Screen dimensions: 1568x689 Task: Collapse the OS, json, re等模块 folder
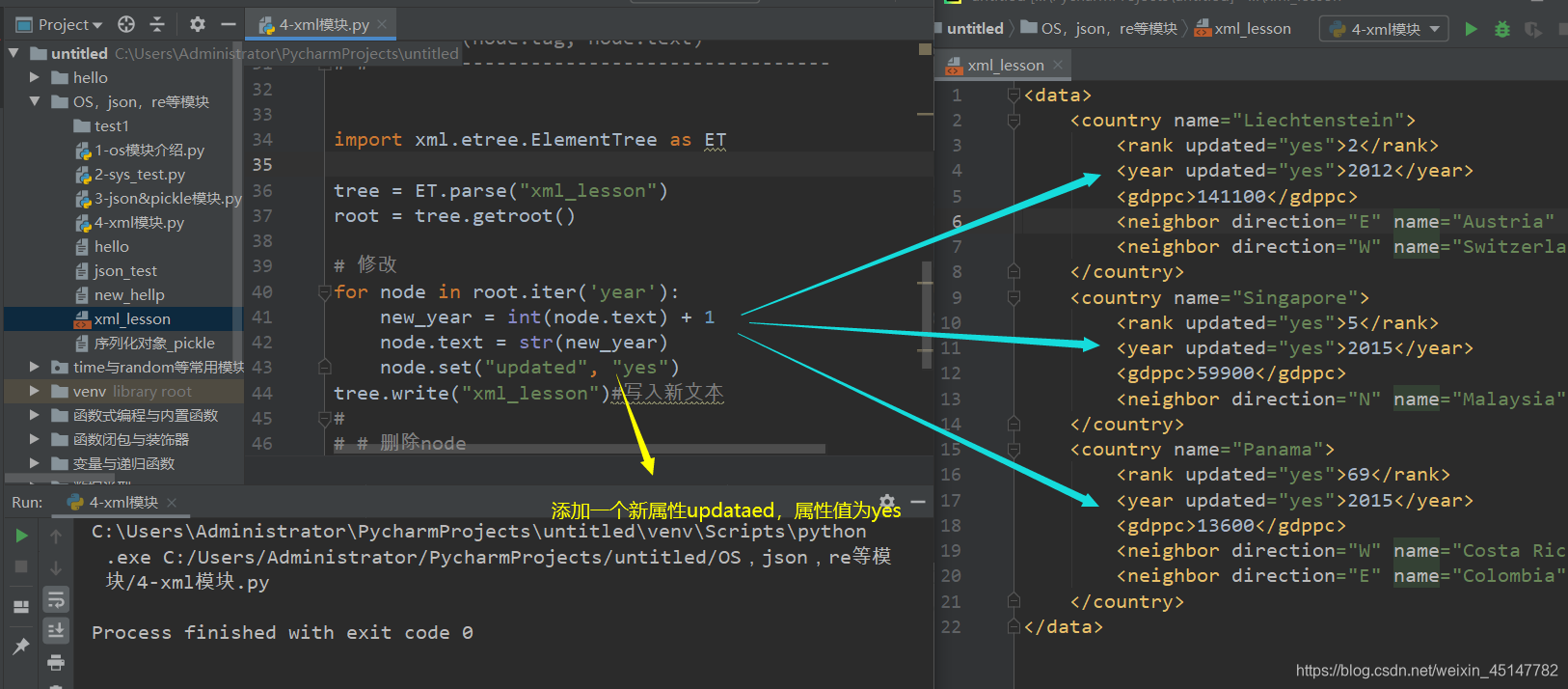click(35, 101)
